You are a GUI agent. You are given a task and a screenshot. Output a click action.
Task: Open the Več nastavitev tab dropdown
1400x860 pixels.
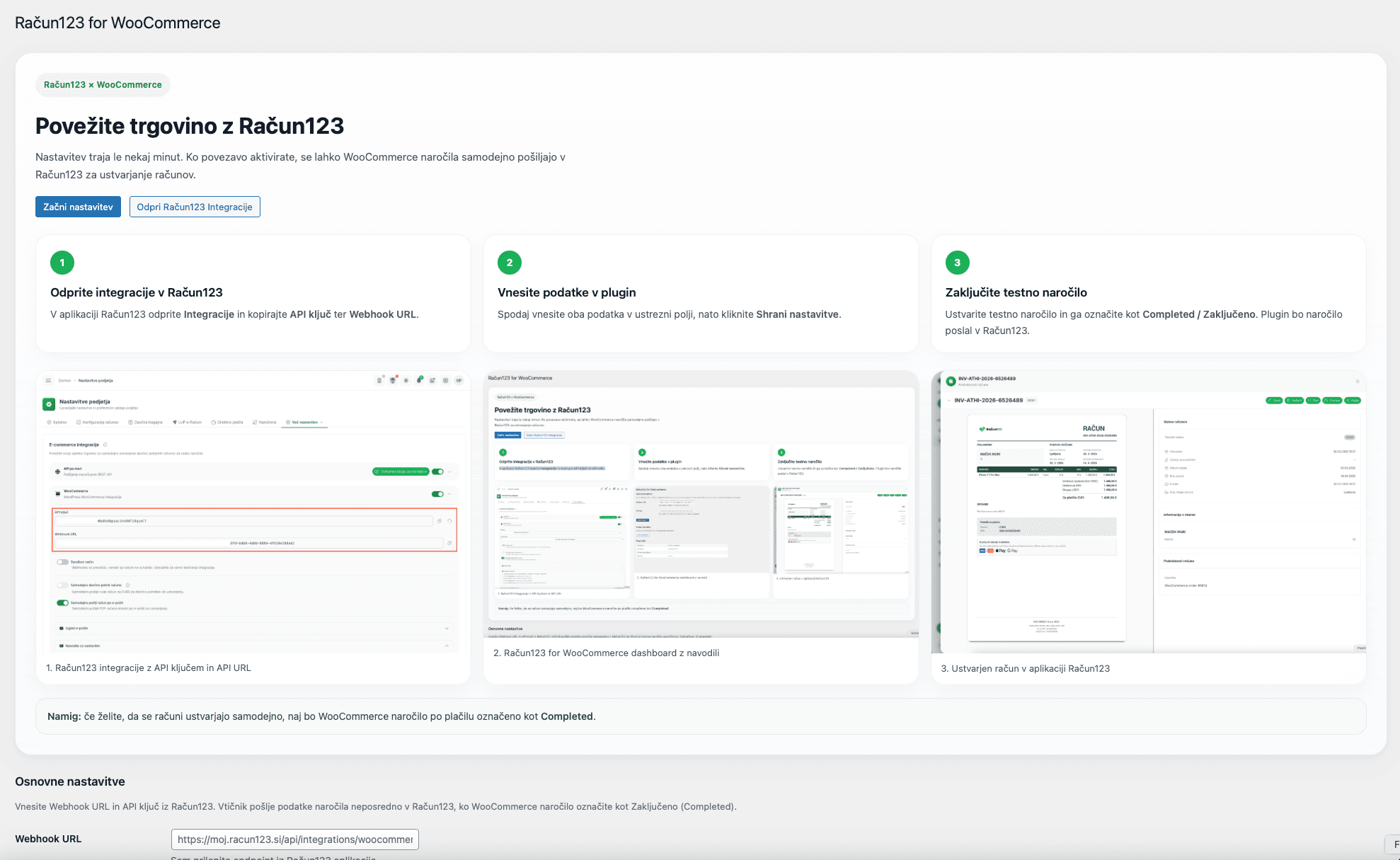pyautogui.click(x=305, y=423)
